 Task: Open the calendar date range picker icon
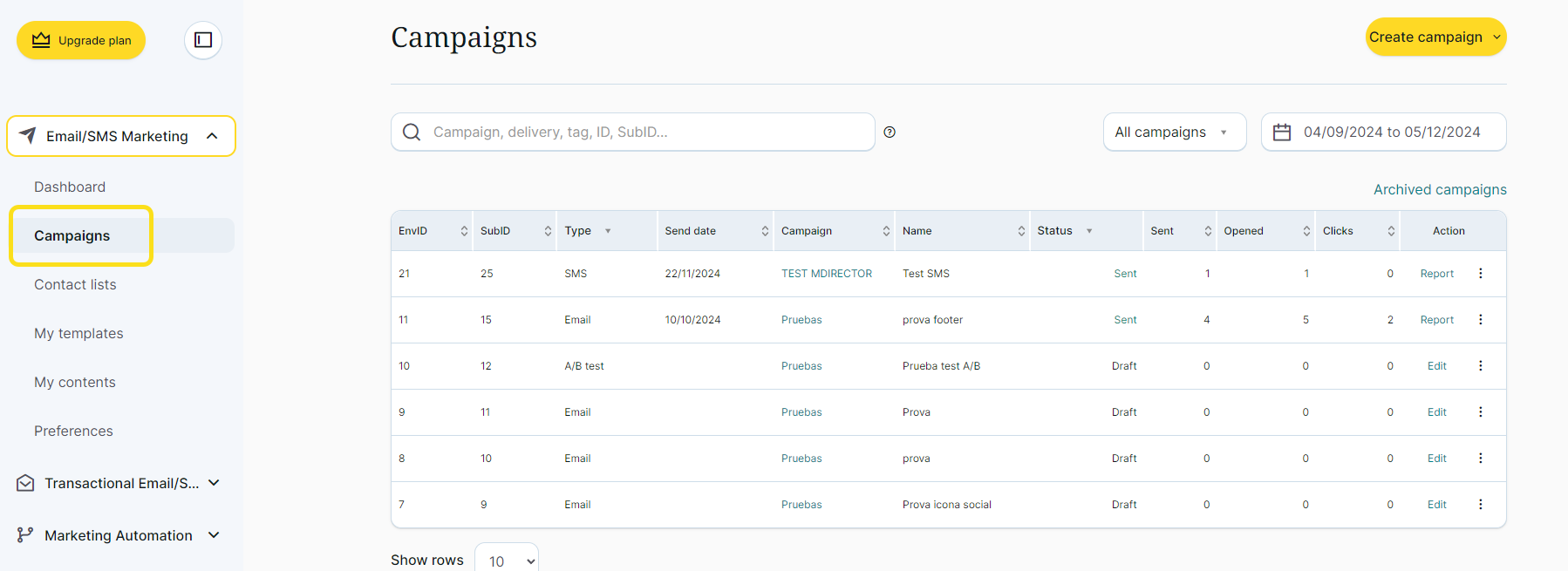[x=1282, y=133]
